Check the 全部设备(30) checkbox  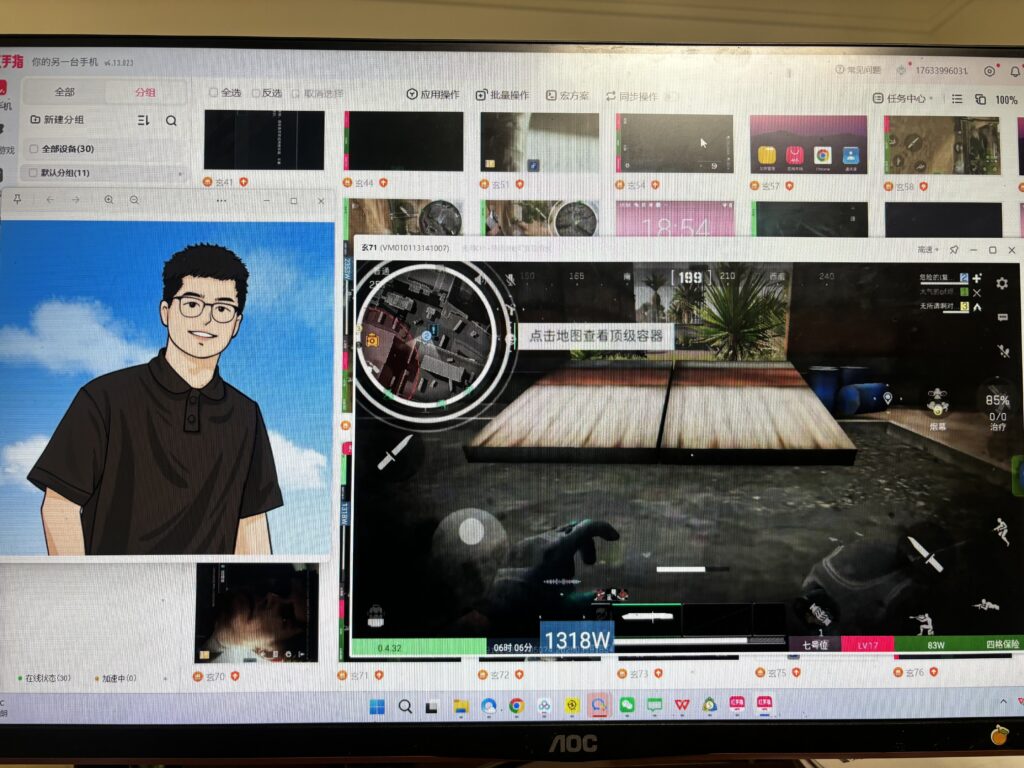[x=34, y=149]
